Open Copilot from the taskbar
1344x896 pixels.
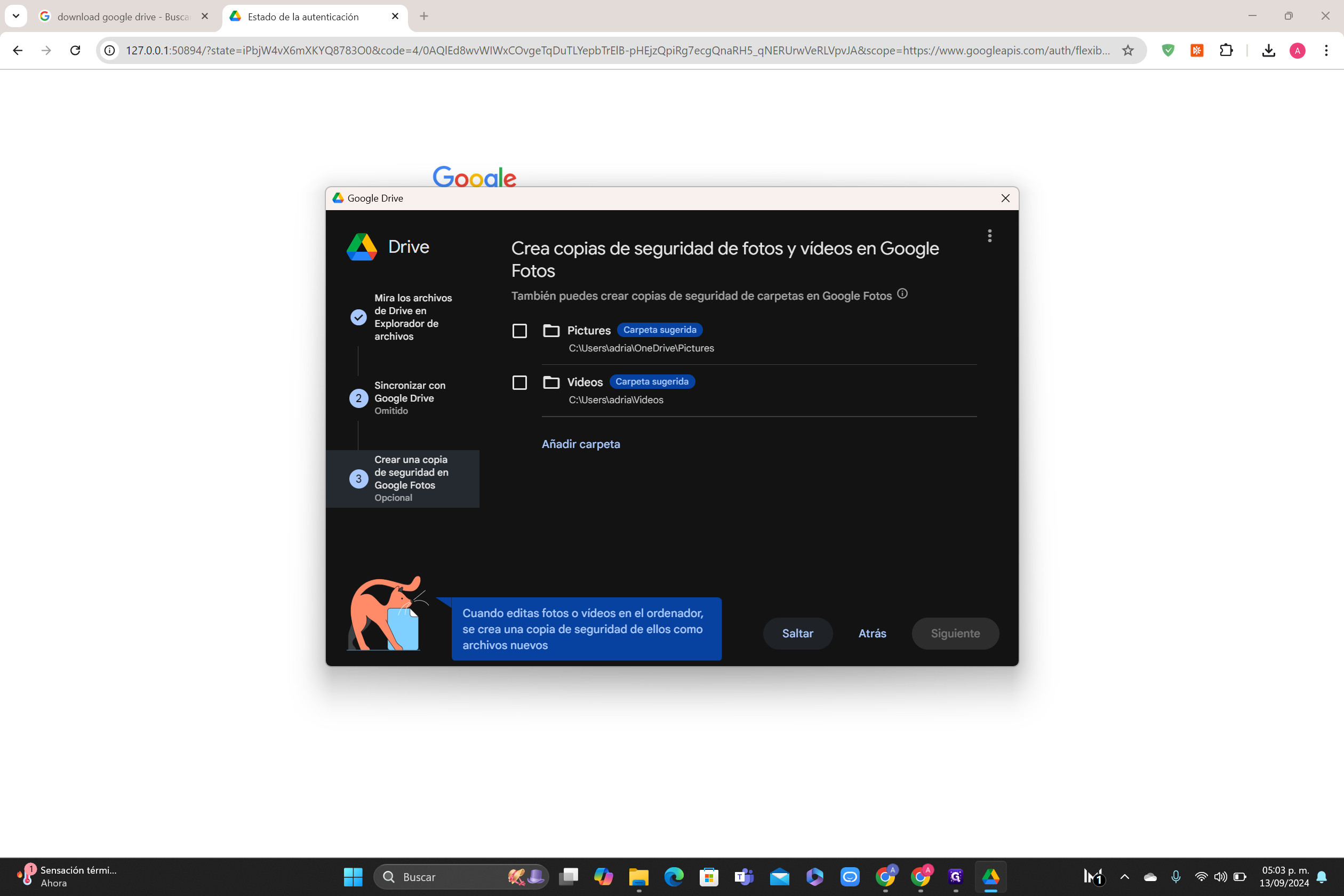click(x=603, y=877)
